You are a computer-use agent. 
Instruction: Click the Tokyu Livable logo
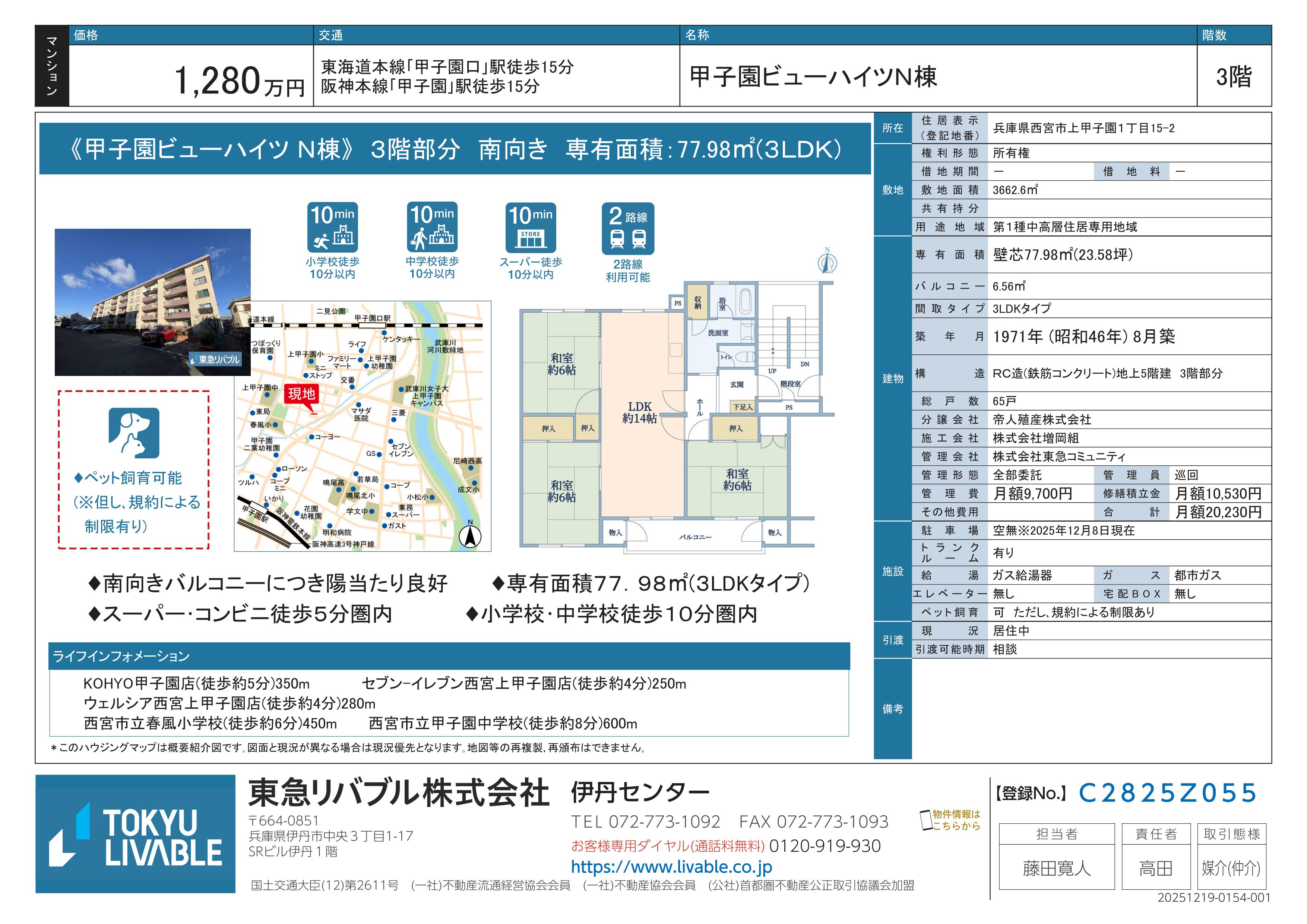click(x=136, y=834)
